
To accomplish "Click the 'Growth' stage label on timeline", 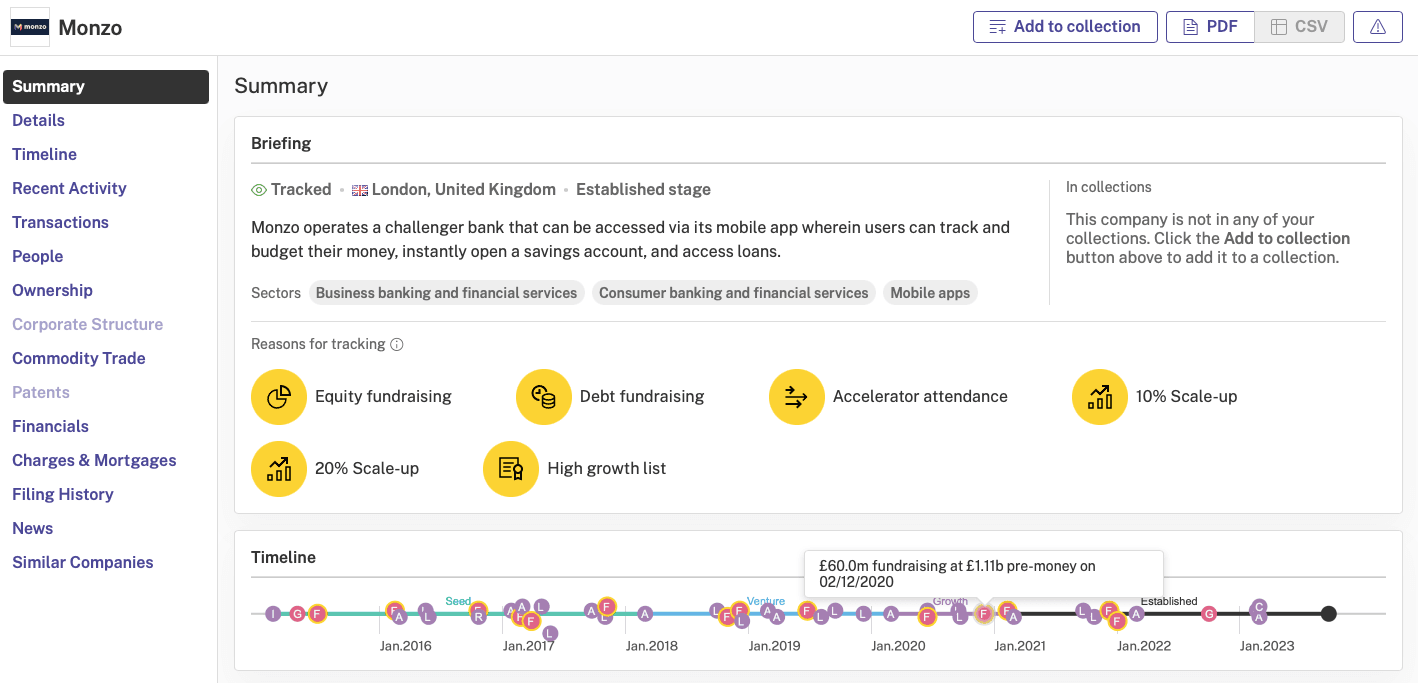I will click(950, 601).
